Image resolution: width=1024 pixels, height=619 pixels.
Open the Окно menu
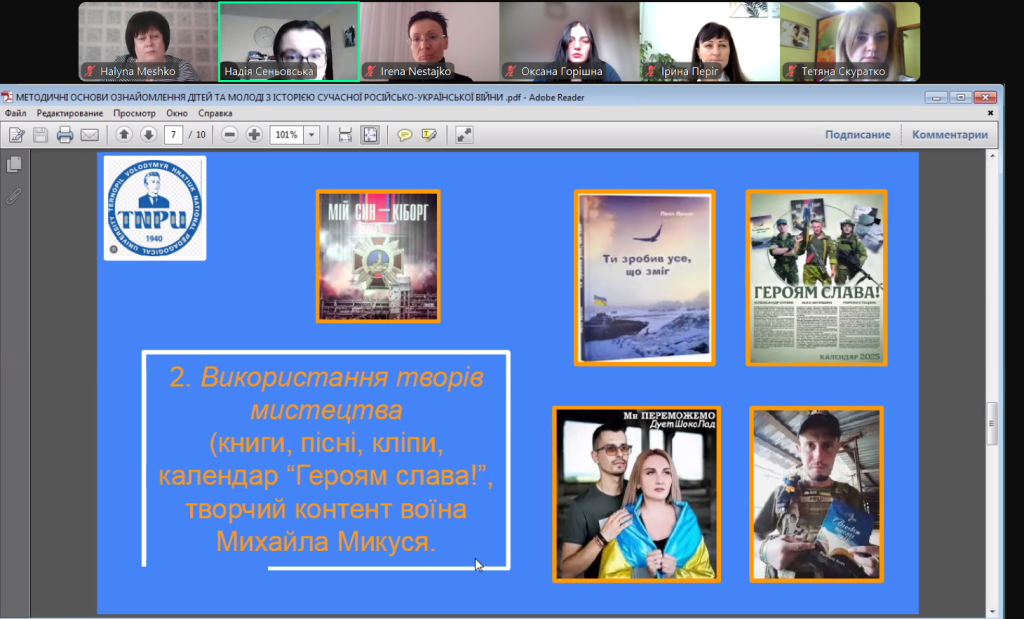177,113
